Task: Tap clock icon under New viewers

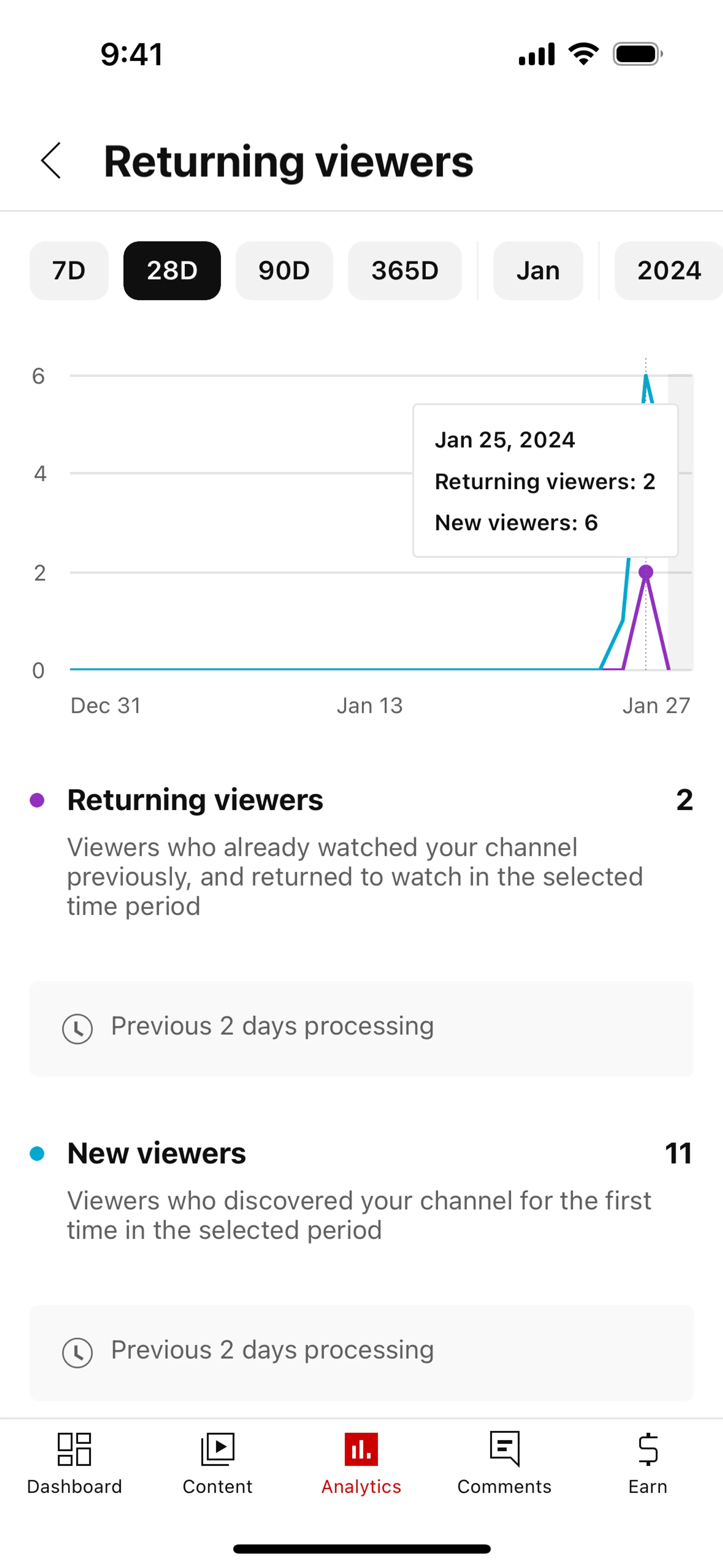Action: (x=77, y=1353)
